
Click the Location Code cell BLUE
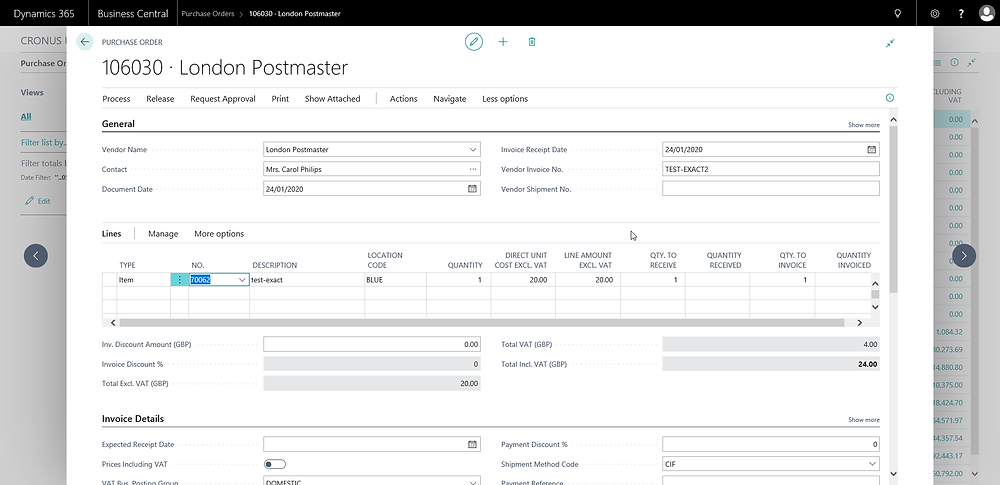point(395,280)
